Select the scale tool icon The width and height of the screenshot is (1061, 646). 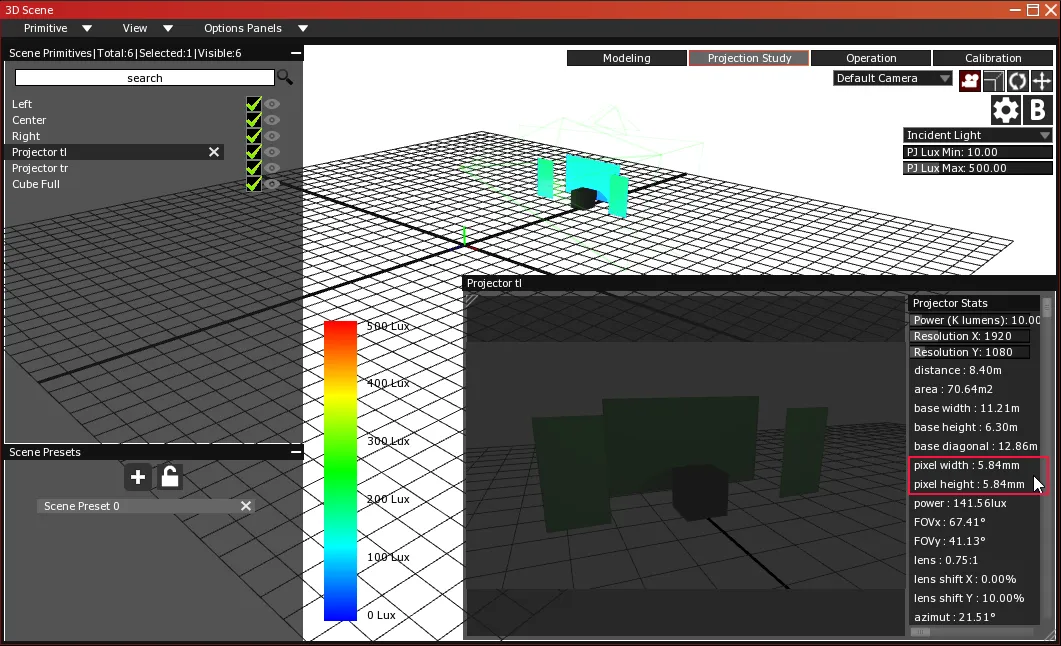[x=993, y=80]
